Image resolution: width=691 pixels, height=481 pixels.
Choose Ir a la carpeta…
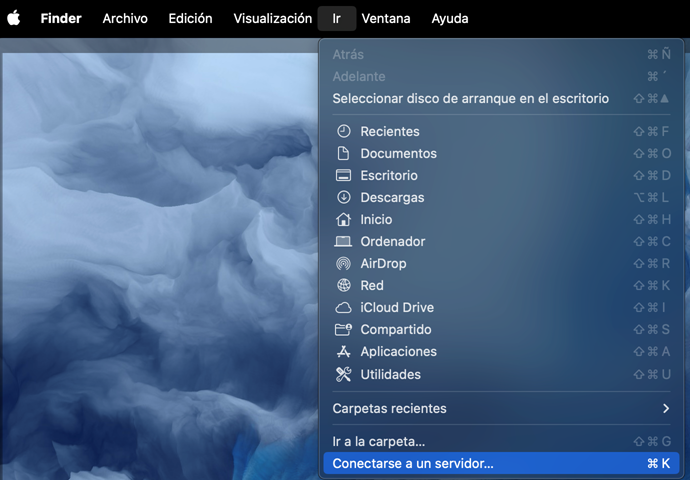502,441
